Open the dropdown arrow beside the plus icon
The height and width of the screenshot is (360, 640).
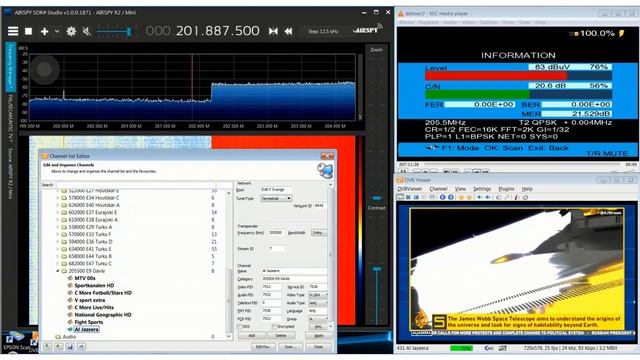[57, 31]
